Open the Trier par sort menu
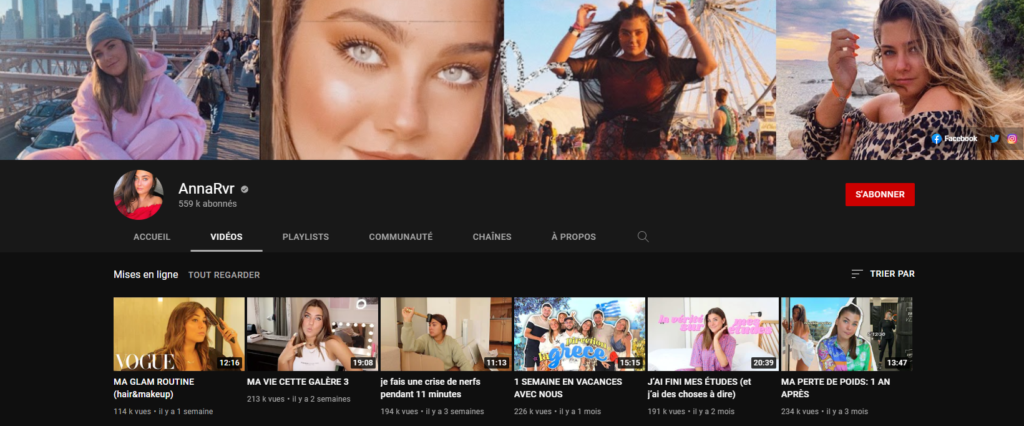Viewport: 1024px width, 426px height. click(883, 274)
